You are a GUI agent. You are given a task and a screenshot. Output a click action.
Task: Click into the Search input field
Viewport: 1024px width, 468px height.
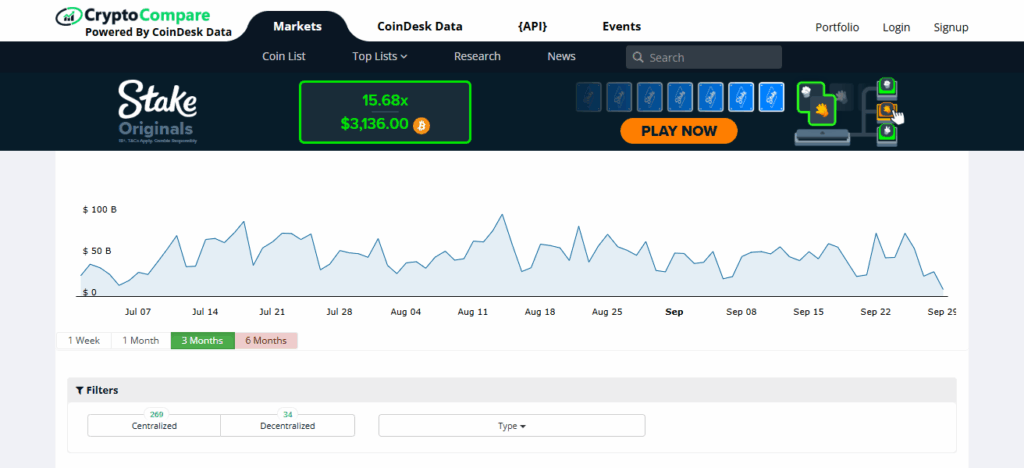tap(712, 57)
